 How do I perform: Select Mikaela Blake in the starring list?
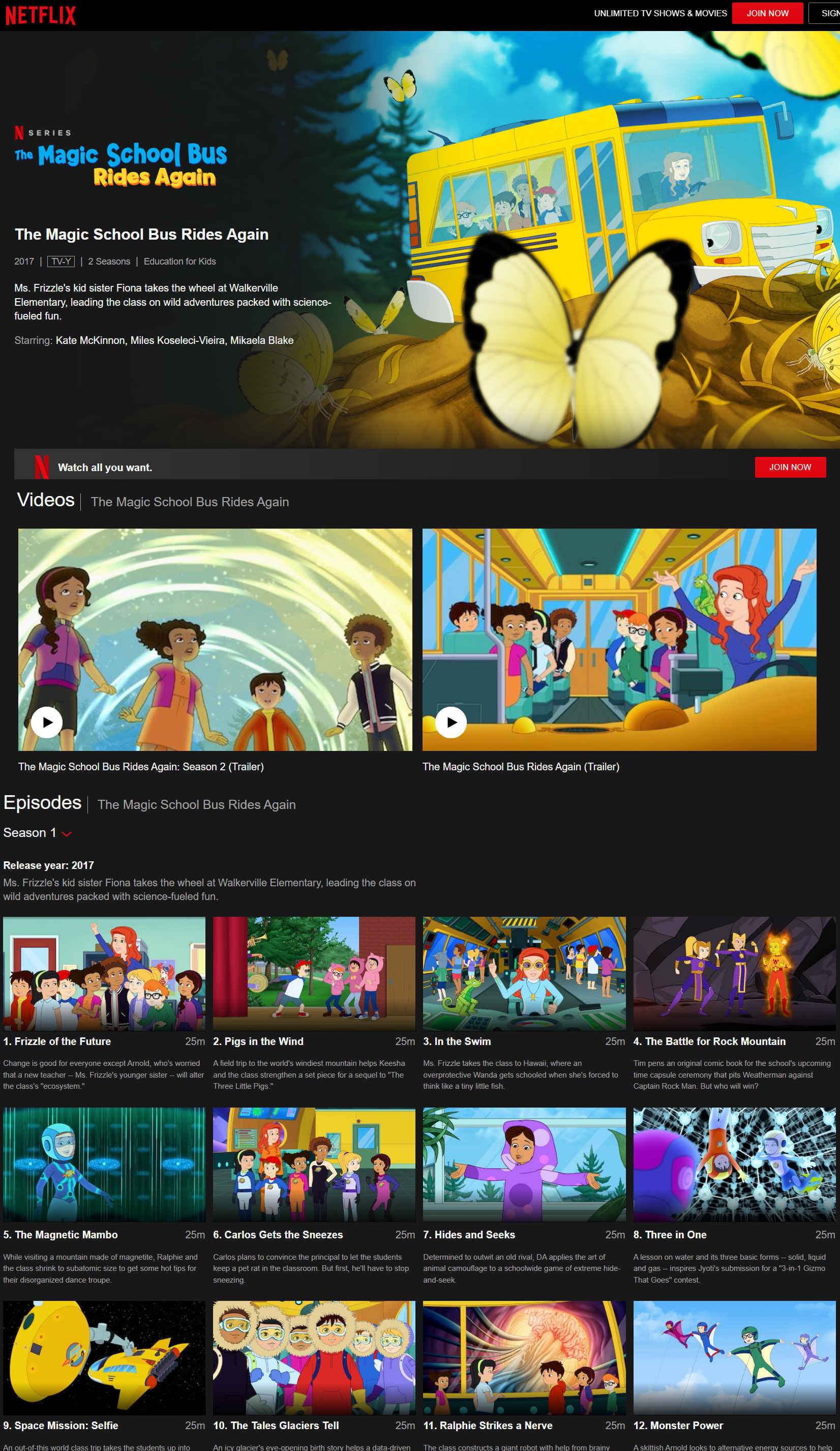pos(262,340)
